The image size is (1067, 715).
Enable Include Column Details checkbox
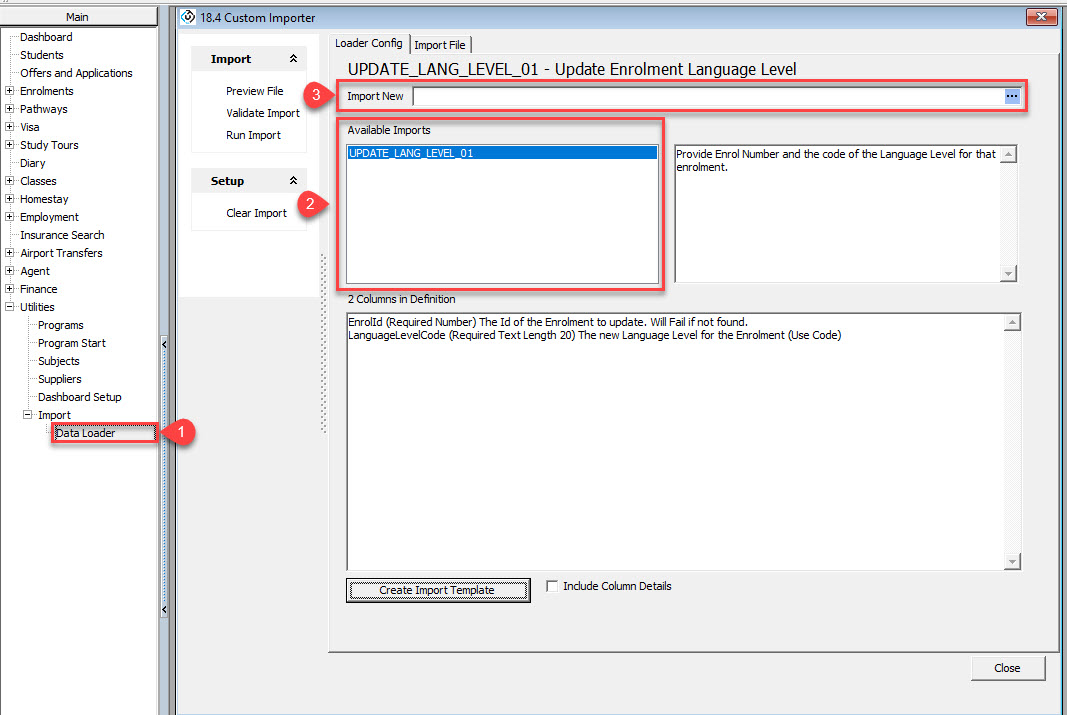(x=552, y=587)
